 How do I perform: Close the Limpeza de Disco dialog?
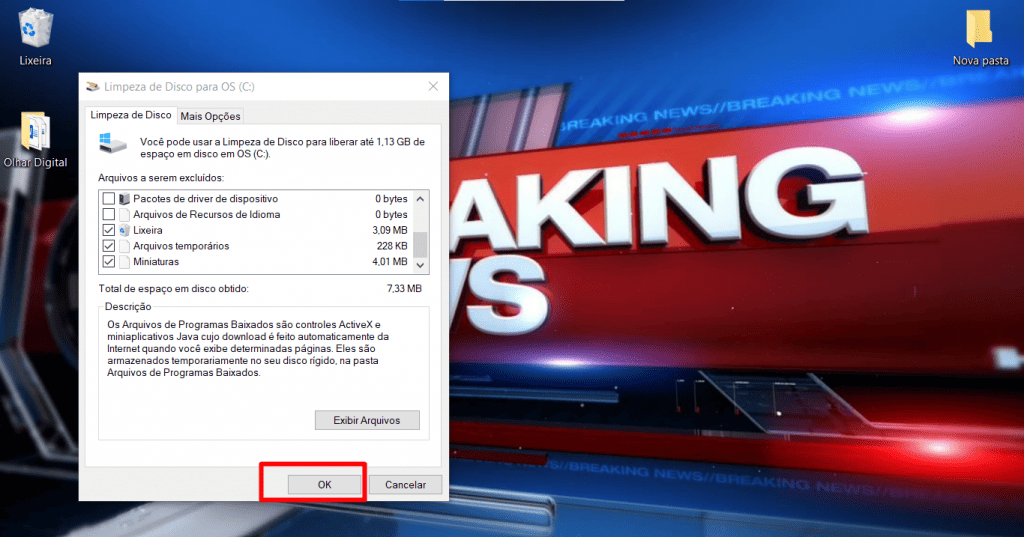[x=431, y=87]
